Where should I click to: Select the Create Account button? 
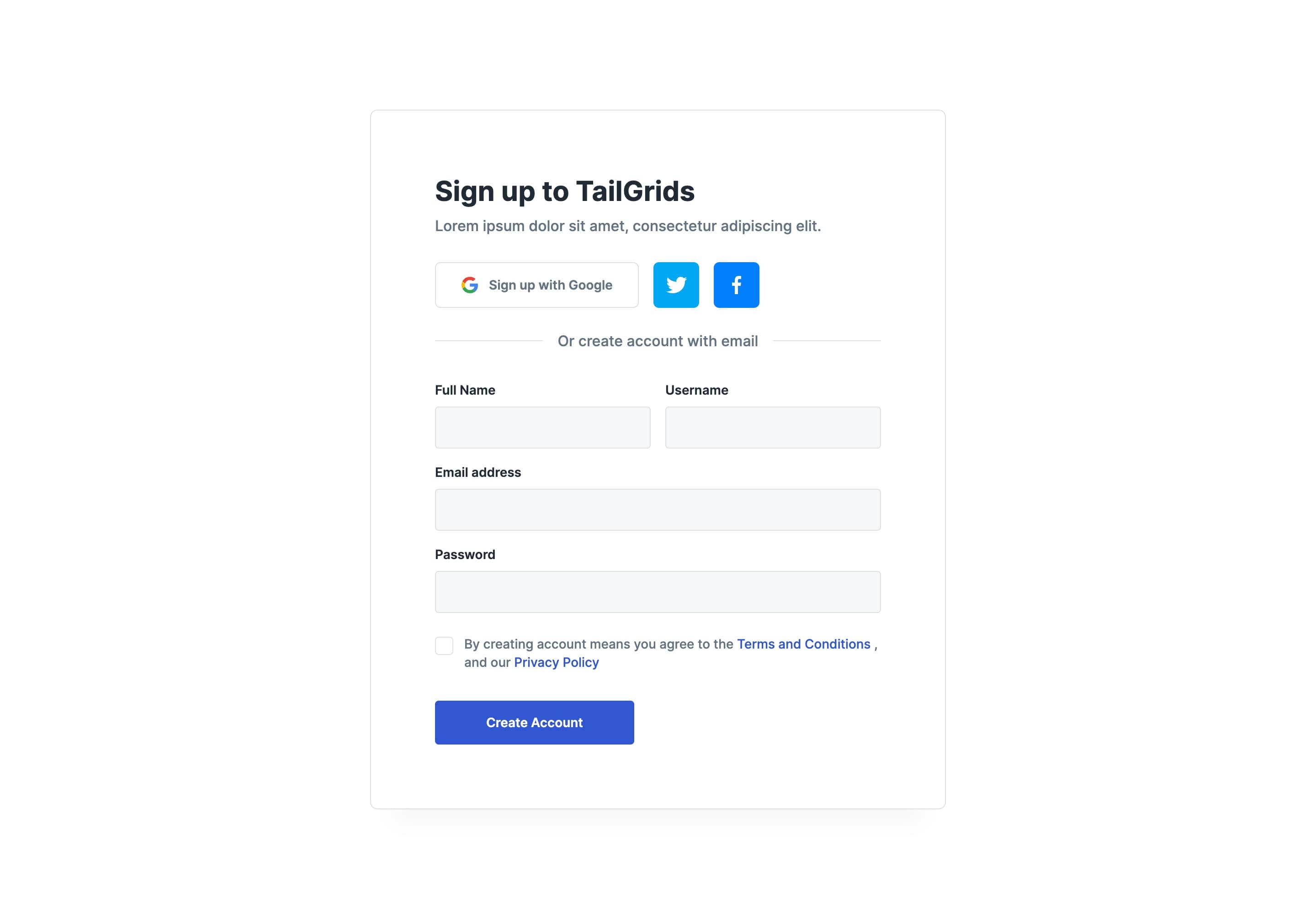(x=534, y=721)
